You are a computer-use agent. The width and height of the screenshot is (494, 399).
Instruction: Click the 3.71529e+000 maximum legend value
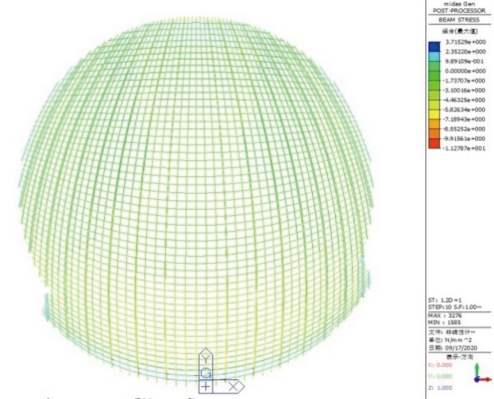(465, 42)
